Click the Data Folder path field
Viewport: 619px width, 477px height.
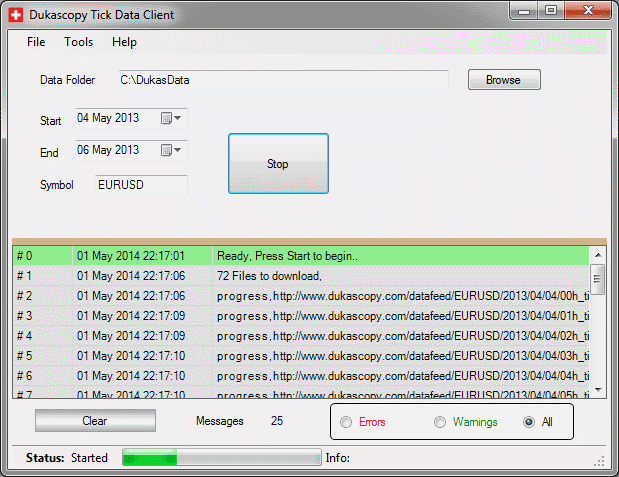point(283,80)
